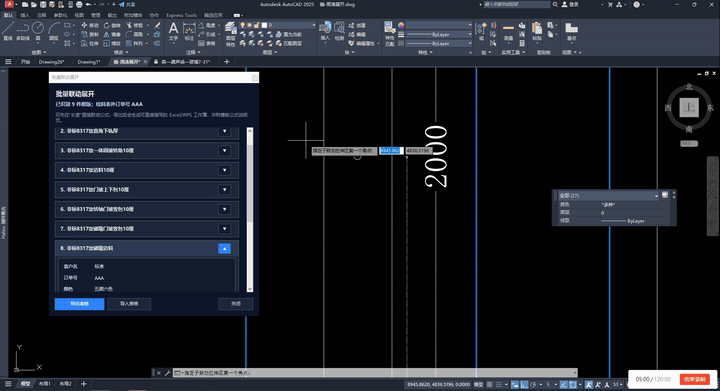720x391 pixels.
Task: Expand item 7 门坡竖包10厘 in the list
Action: (x=225, y=229)
